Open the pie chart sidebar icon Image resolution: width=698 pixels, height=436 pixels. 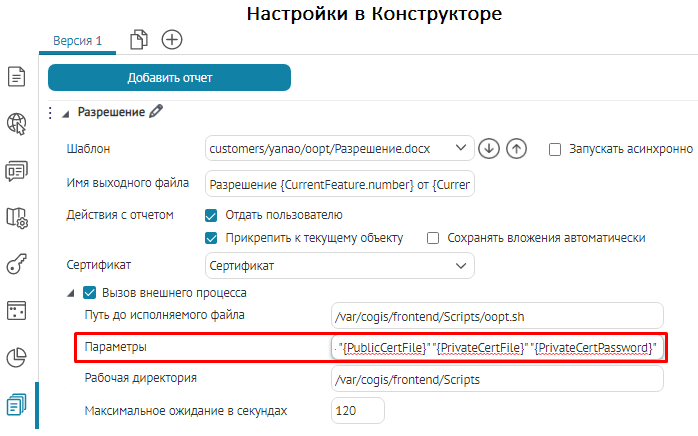coord(16,357)
